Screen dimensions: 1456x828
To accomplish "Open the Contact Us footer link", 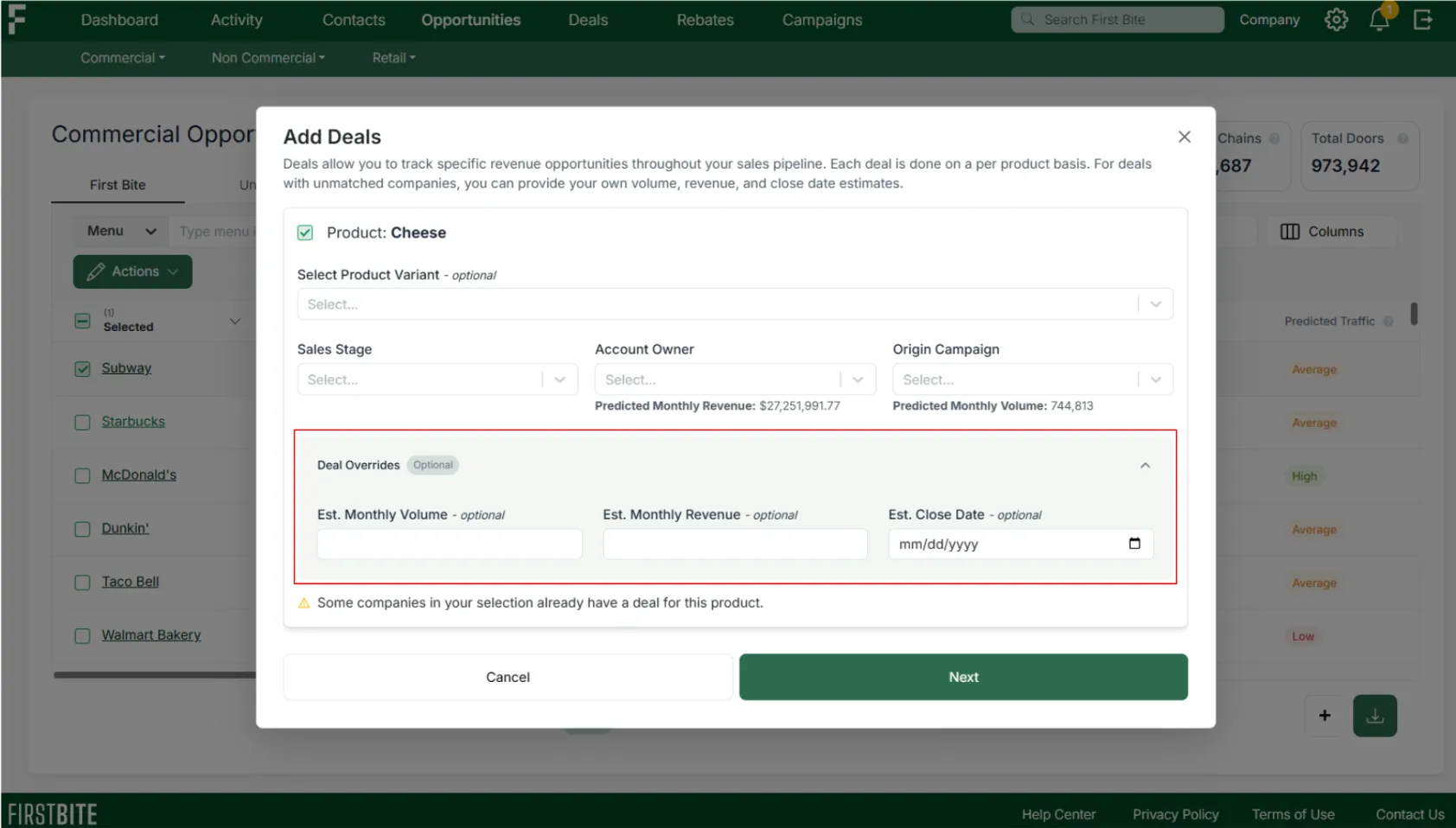I will [1410, 814].
